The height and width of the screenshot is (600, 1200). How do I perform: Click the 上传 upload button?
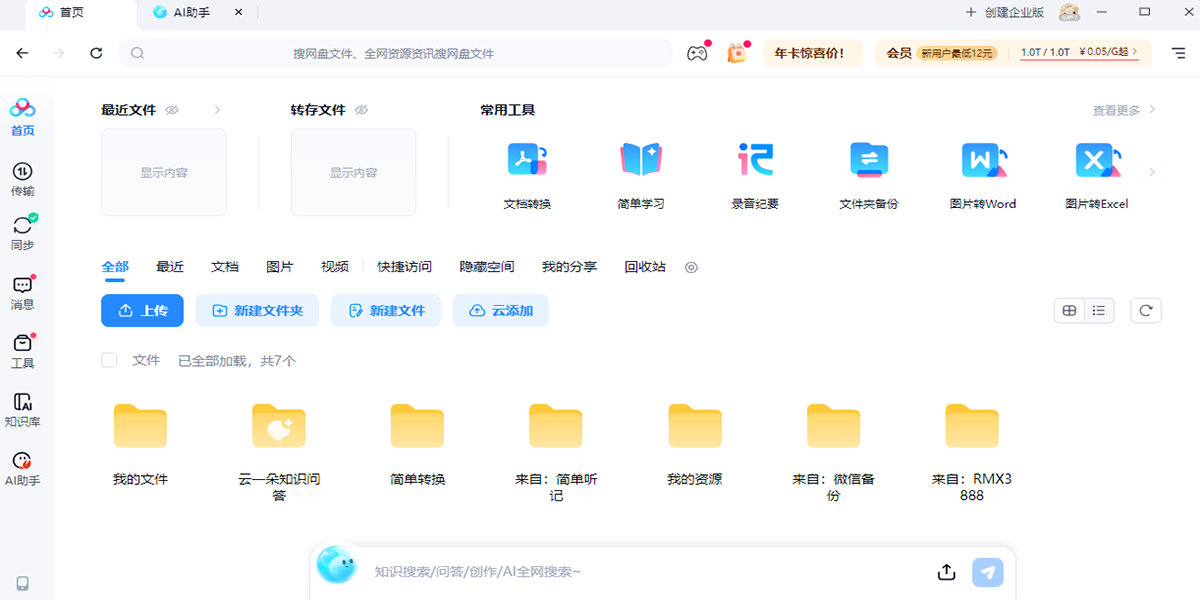(142, 311)
